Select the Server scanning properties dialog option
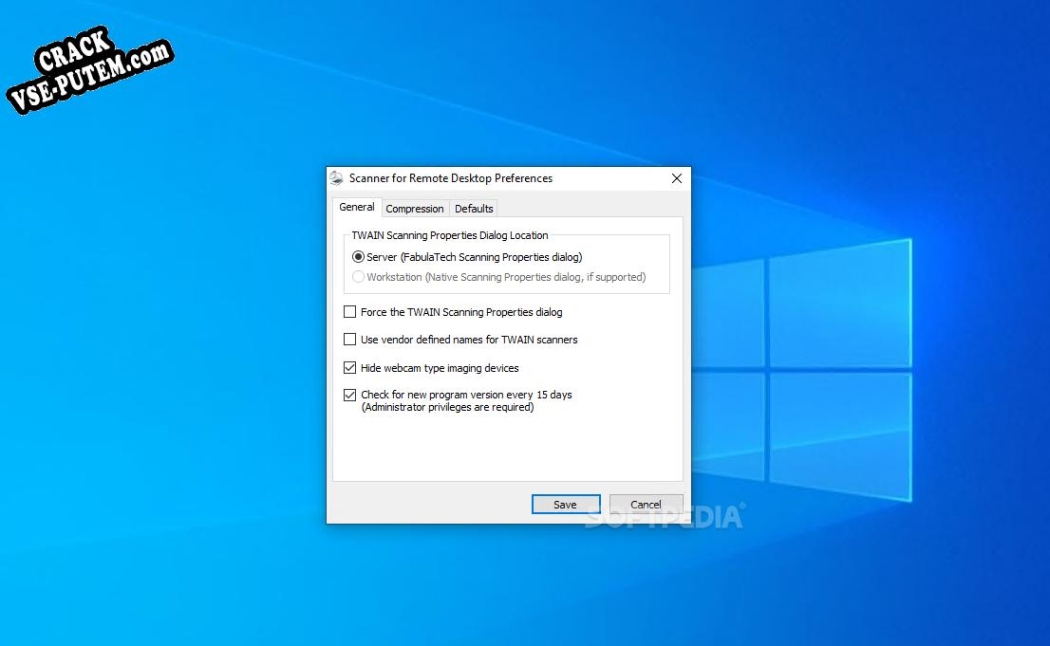This screenshot has height=646, width=1050. [358, 257]
